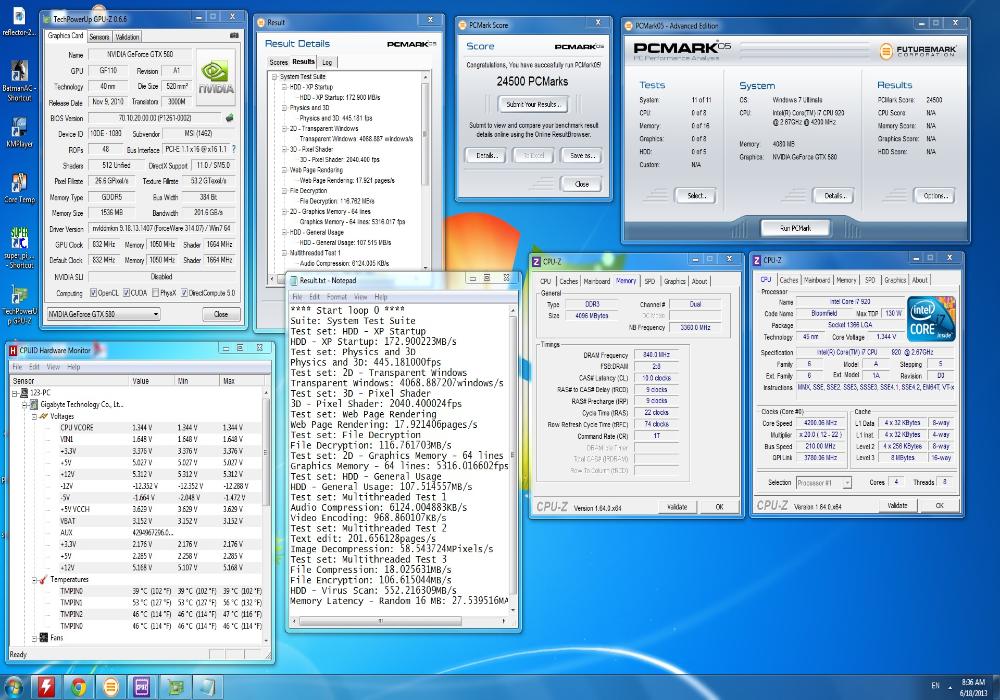Viewport: 1000px width, 700px height.
Task: Expand the Fans tree section
Action: (x=34, y=638)
